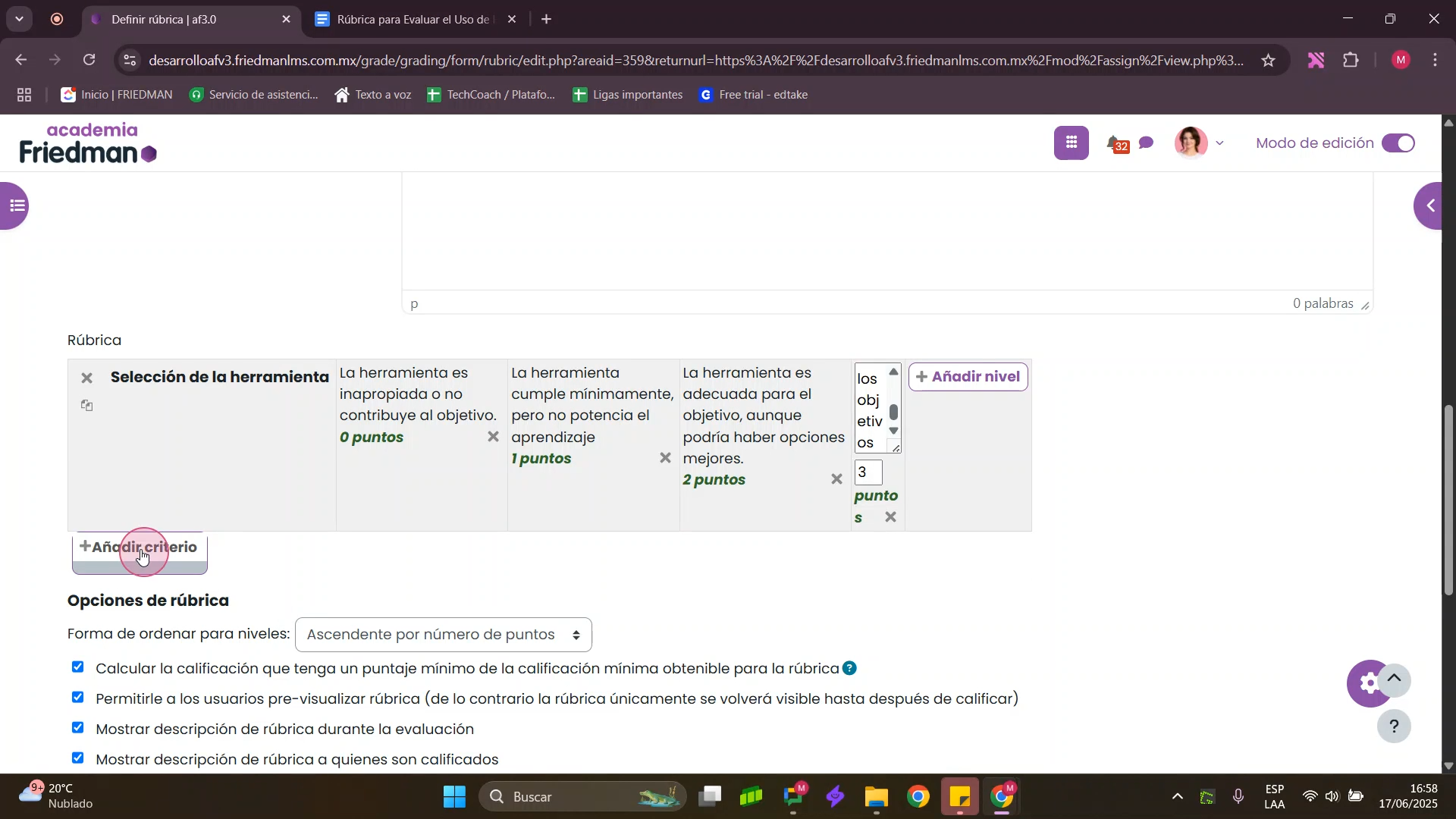Click the help question mark button
The width and height of the screenshot is (1456, 819).
tap(1394, 726)
